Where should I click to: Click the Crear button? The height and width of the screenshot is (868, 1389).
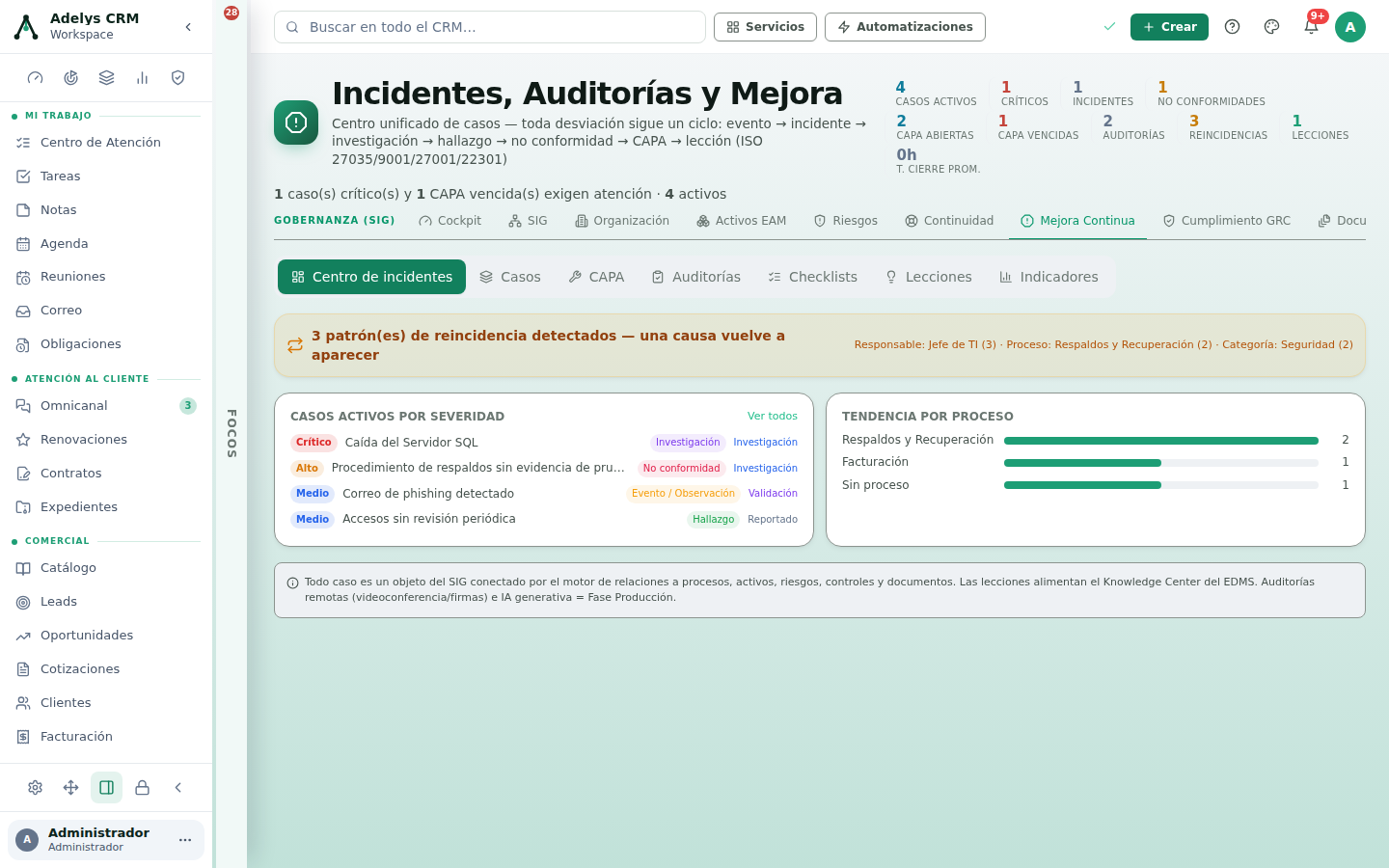(1169, 27)
